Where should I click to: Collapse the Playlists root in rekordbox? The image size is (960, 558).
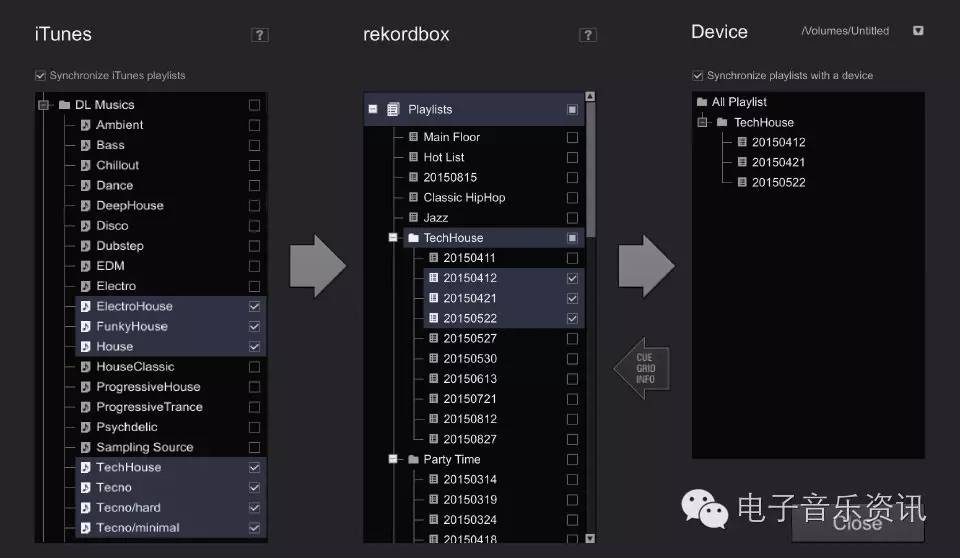[373, 109]
